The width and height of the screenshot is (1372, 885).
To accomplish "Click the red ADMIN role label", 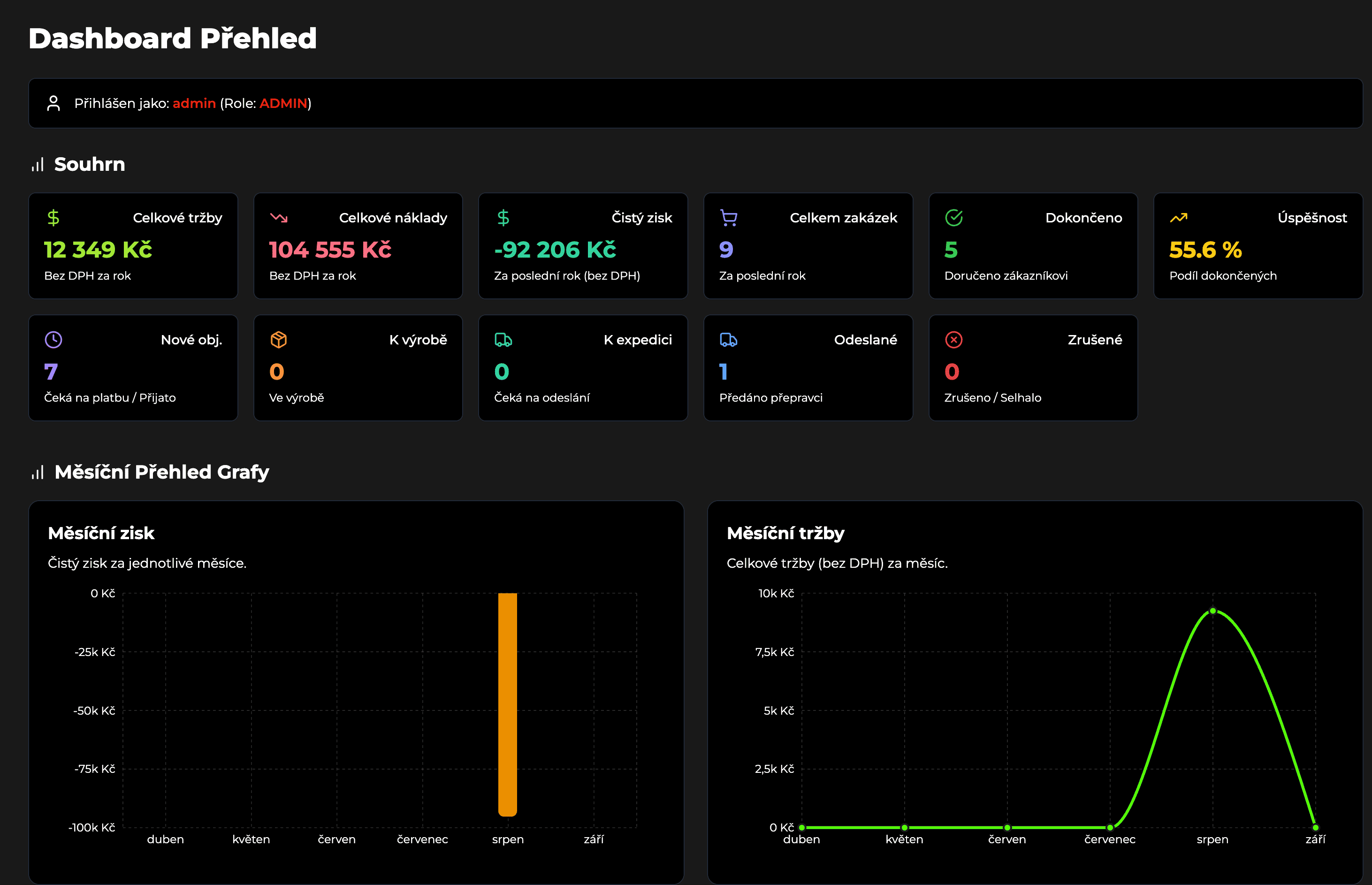I will pos(283,103).
